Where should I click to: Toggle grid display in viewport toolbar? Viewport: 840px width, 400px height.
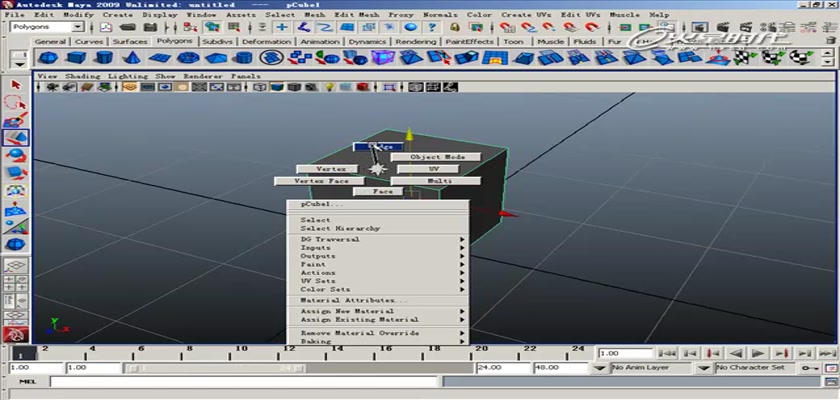click(130, 87)
